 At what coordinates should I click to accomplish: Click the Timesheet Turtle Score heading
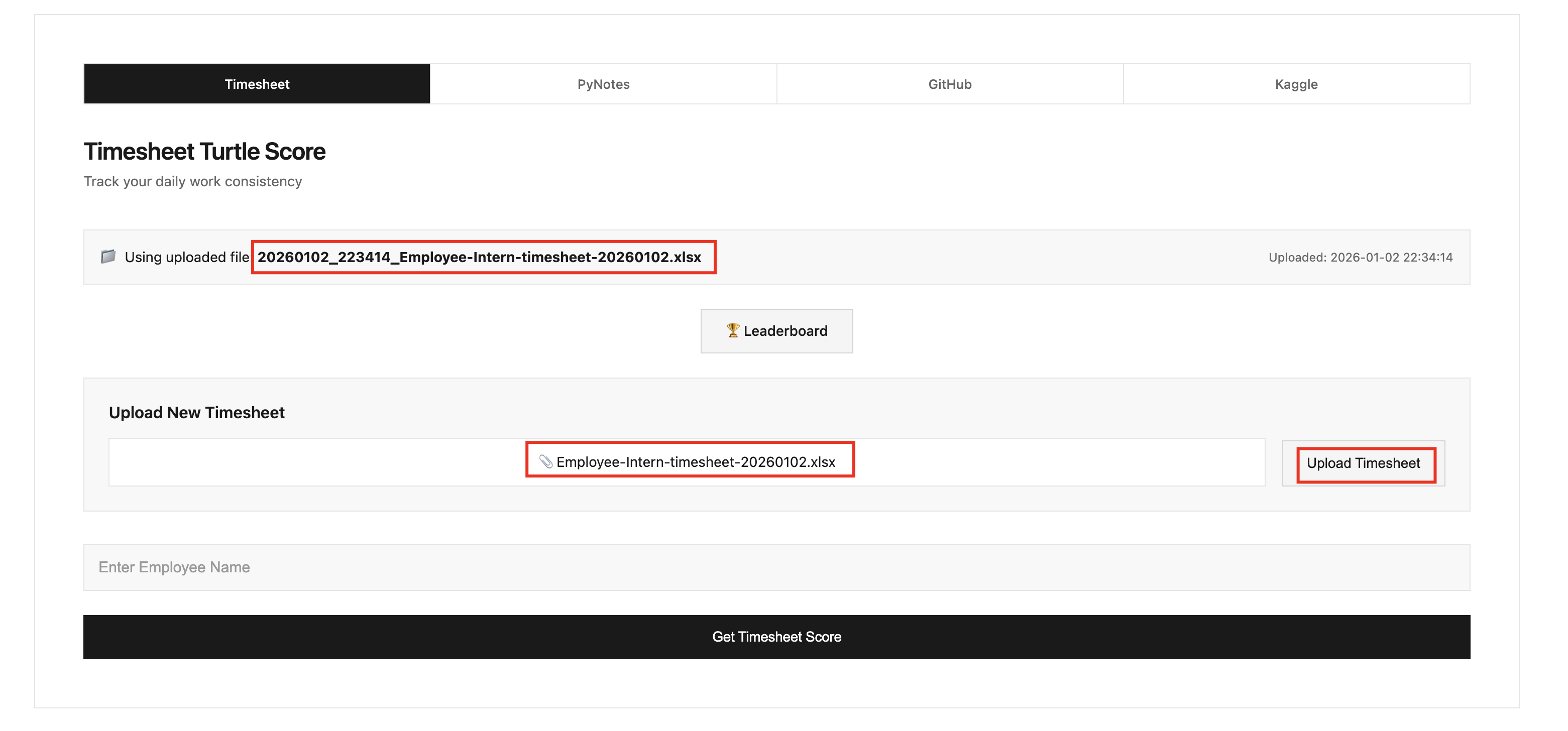click(x=204, y=152)
